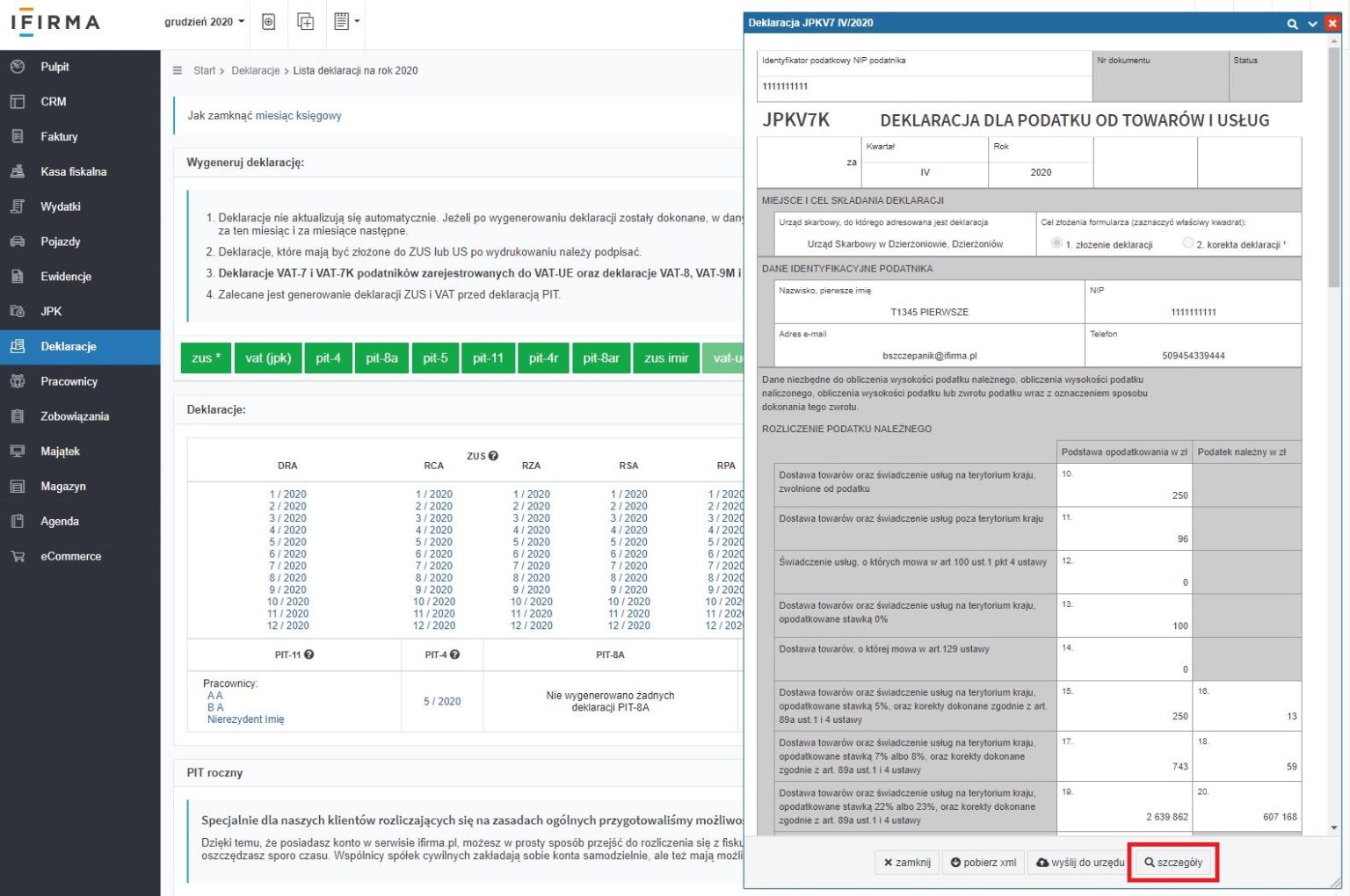
Task: Click Deklaracje breadcrumb link
Action: (256, 71)
